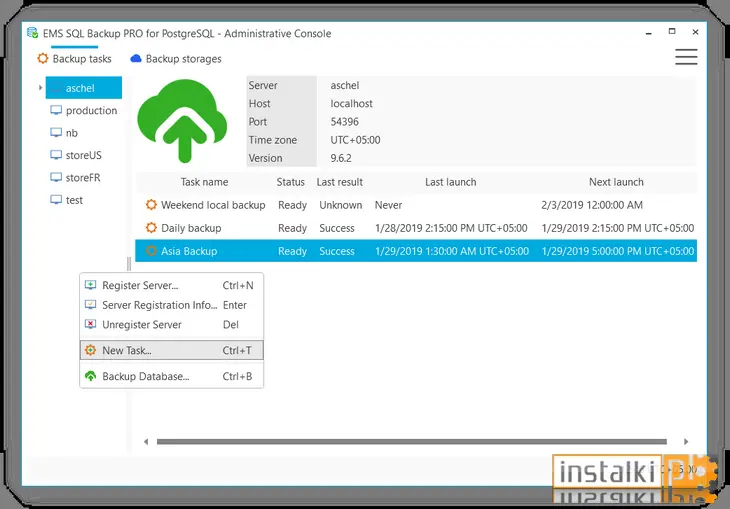
Task: Sort by Task name column
Action: point(204,182)
